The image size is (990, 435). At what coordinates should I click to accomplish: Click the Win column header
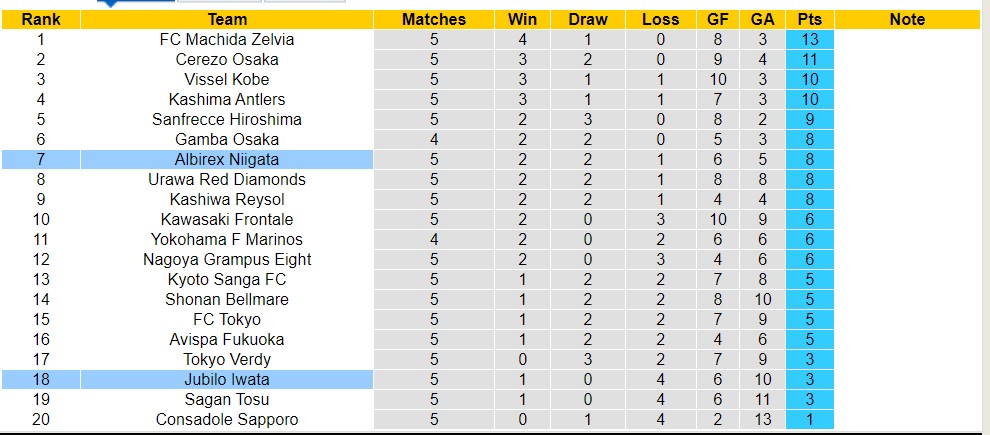(522, 19)
